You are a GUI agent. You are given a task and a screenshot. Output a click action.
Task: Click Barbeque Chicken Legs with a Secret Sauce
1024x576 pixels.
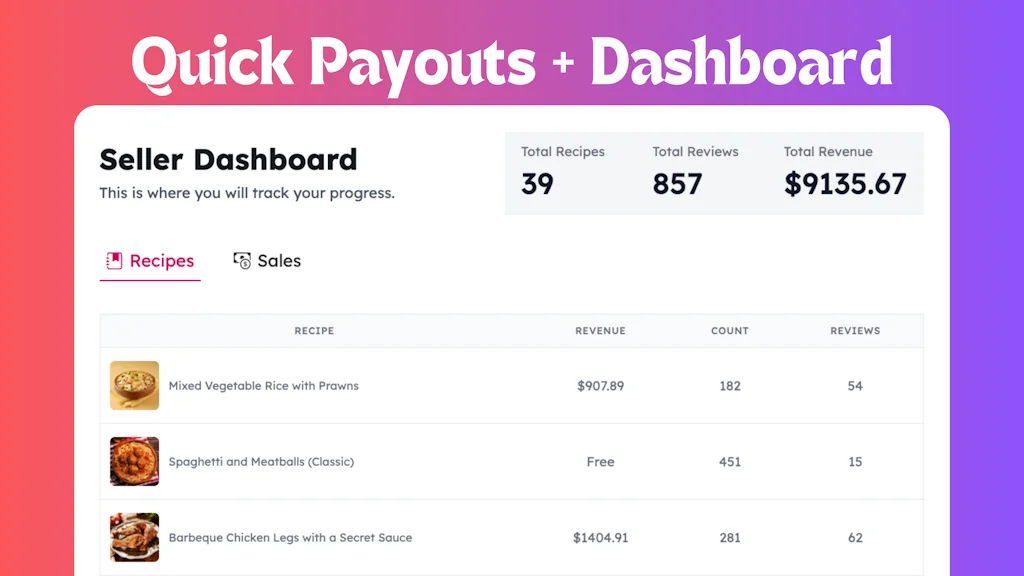(x=290, y=538)
